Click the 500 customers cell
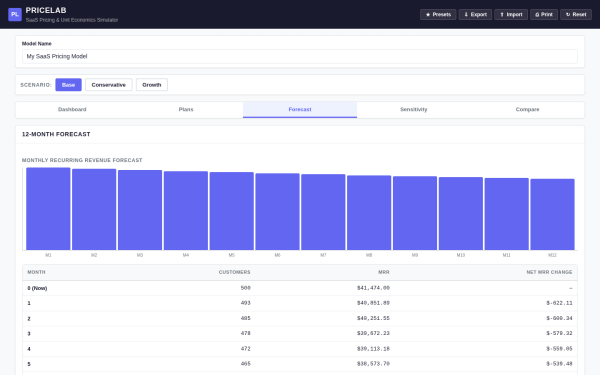 click(246, 288)
